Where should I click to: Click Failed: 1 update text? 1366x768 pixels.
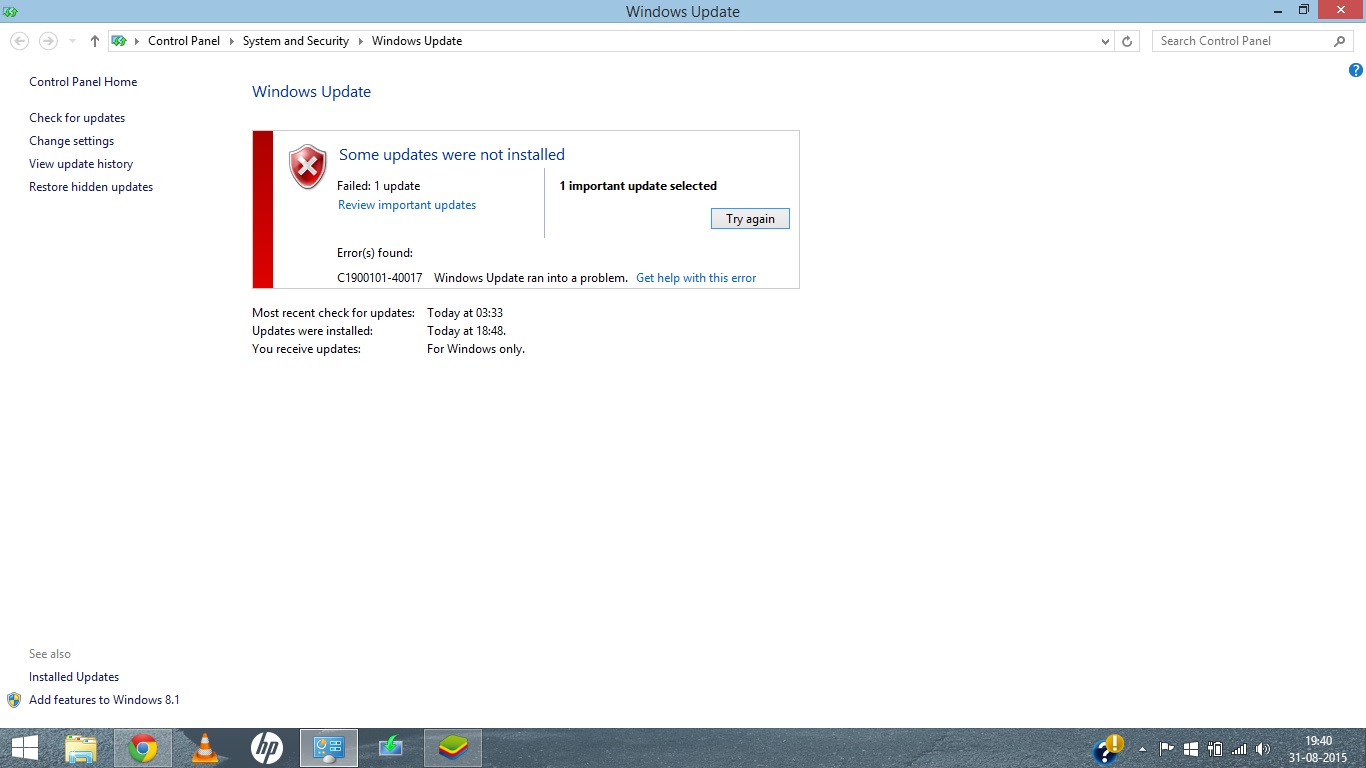pyautogui.click(x=379, y=186)
